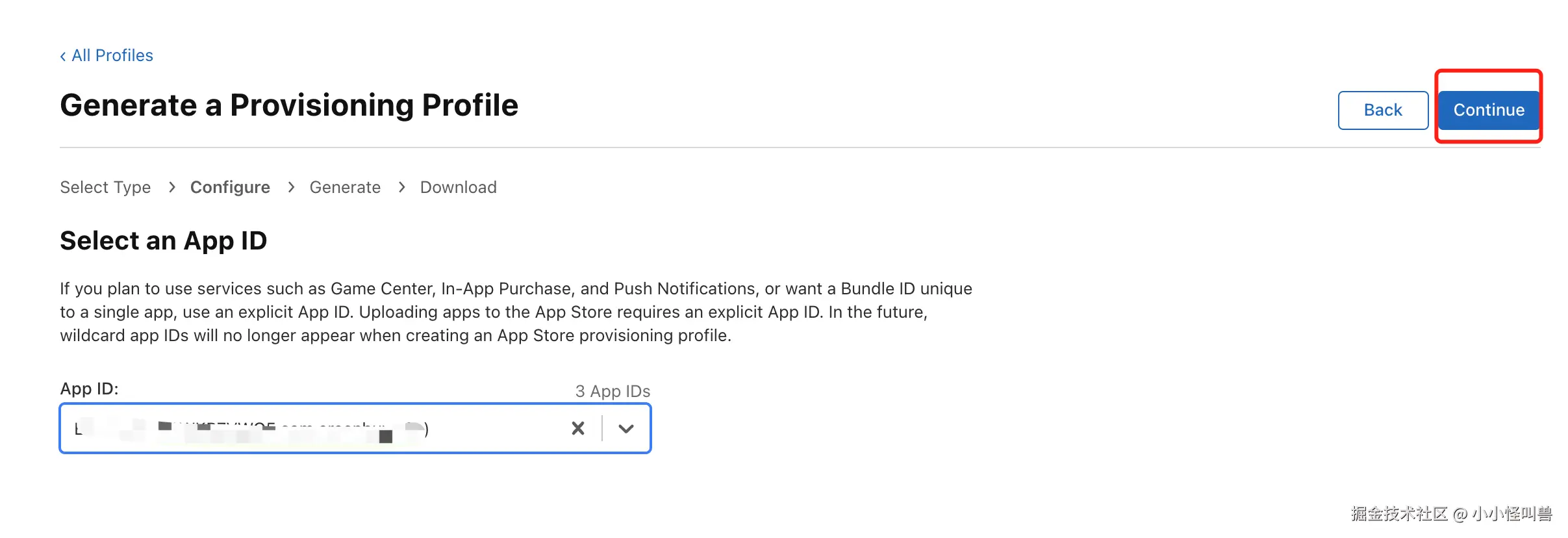The image size is (1568, 538).
Task: Select the Configure breadcrumb step
Action: [230, 188]
